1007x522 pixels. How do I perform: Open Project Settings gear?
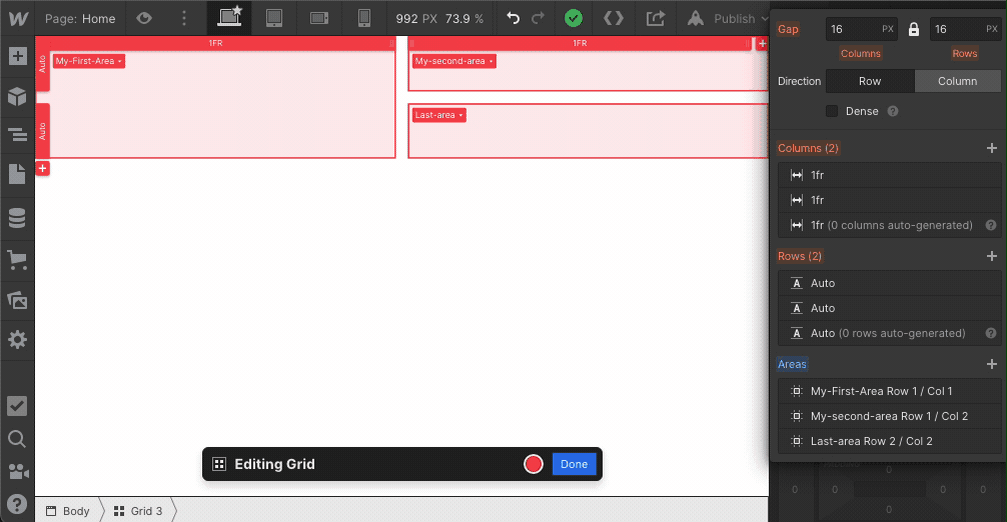pyautogui.click(x=17, y=339)
